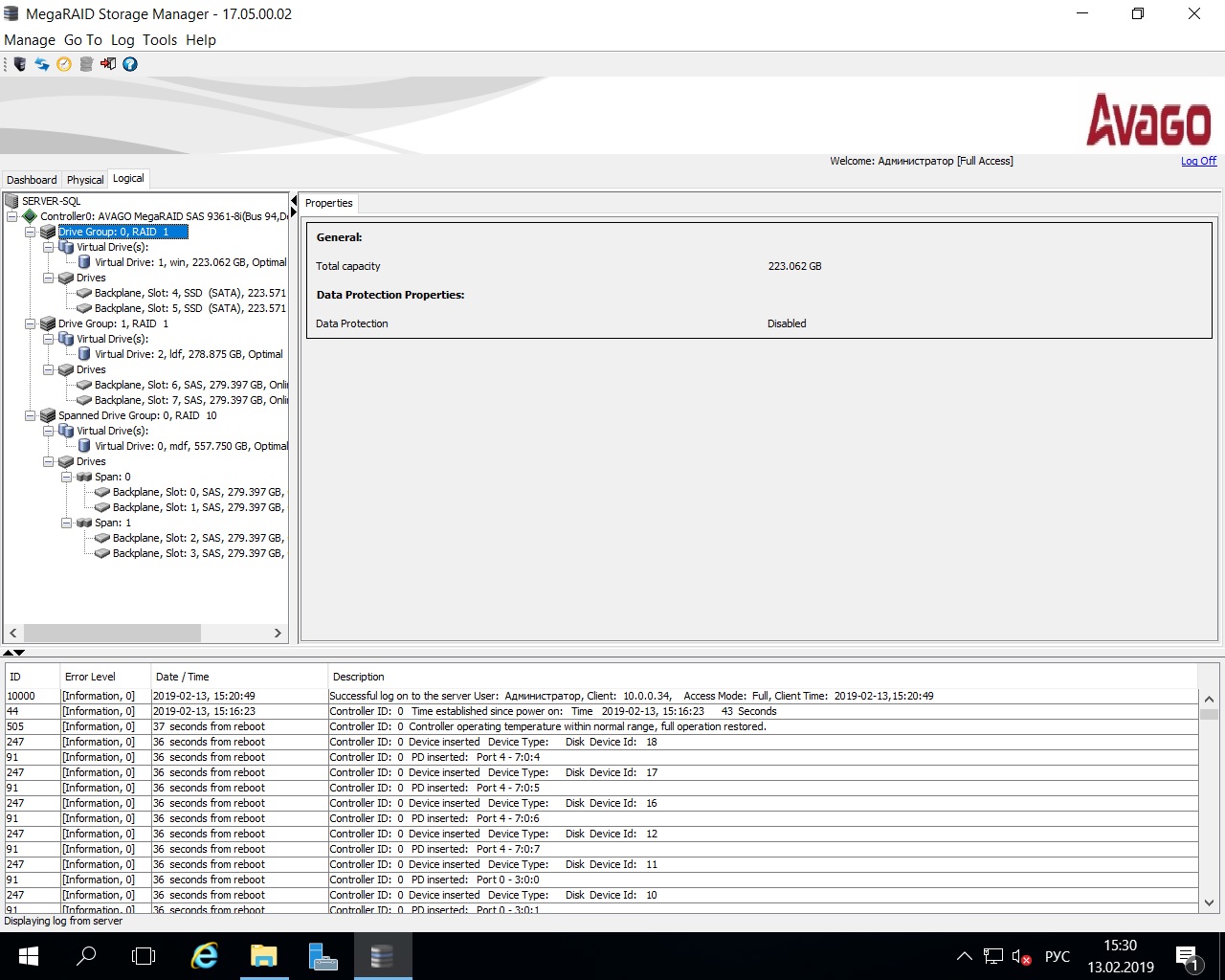Image resolution: width=1225 pixels, height=980 pixels.
Task: Sort log by Error Level column header
Action: pos(104,677)
